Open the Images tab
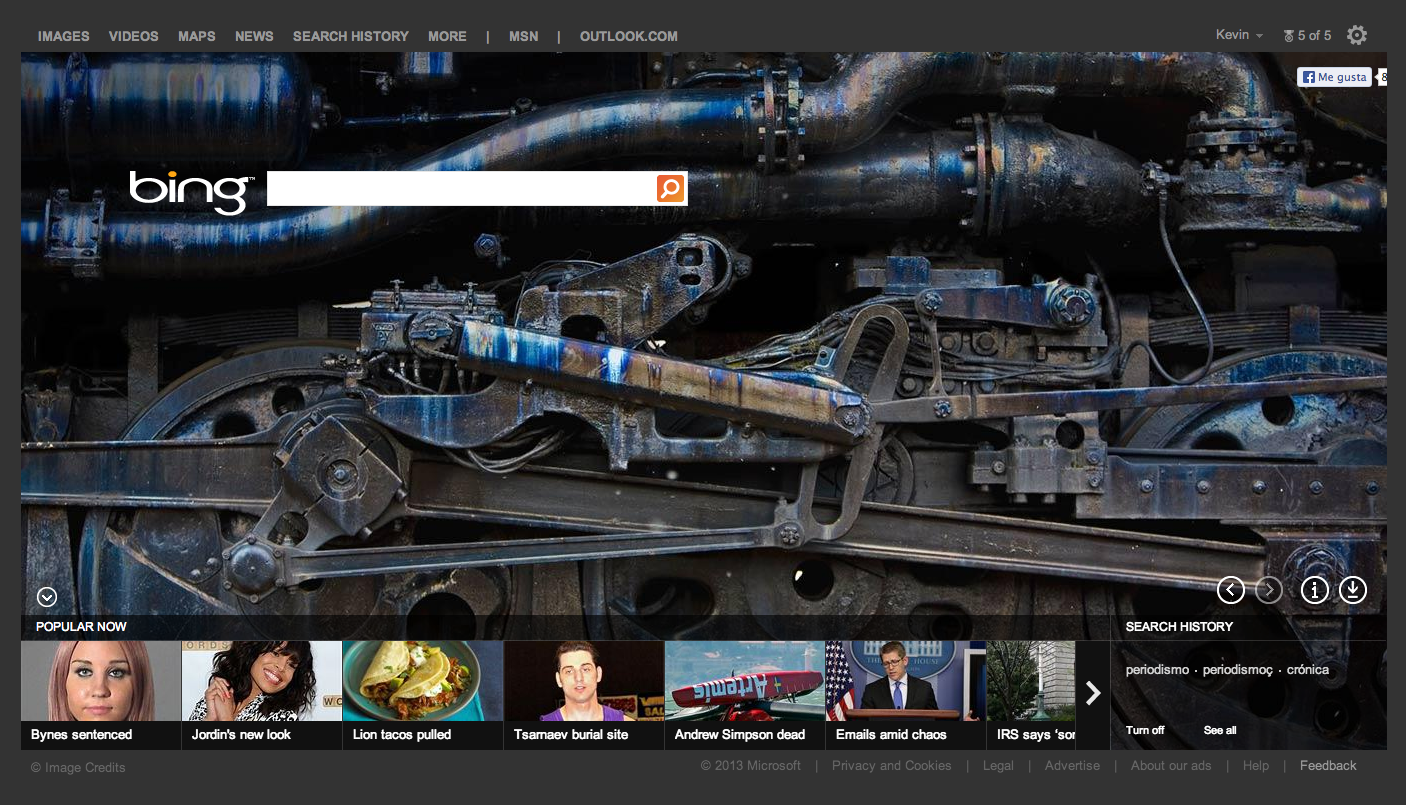Viewport: 1406px width, 805px height. [x=64, y=36]
